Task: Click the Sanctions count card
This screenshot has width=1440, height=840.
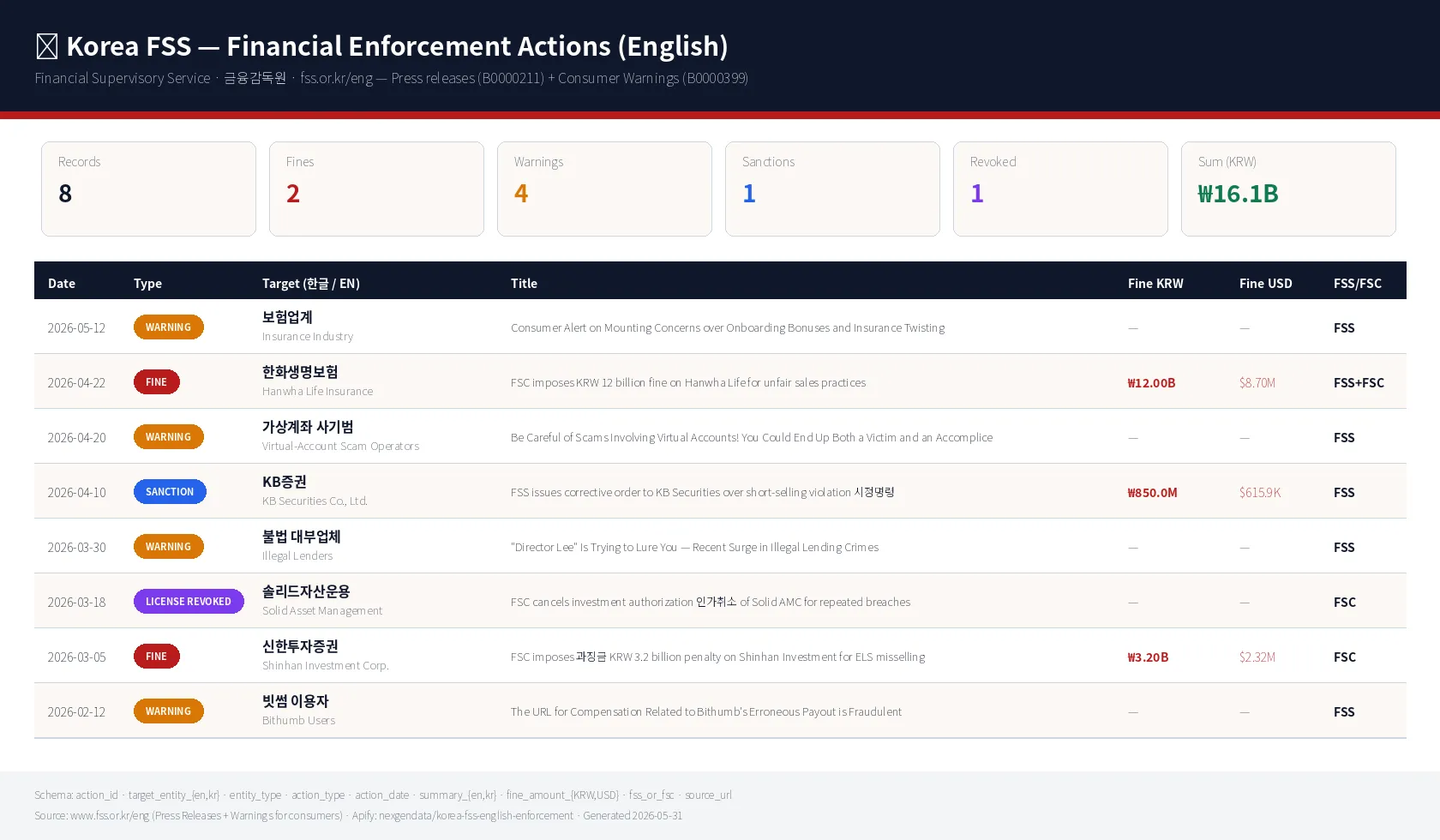Action: point(832,189)
